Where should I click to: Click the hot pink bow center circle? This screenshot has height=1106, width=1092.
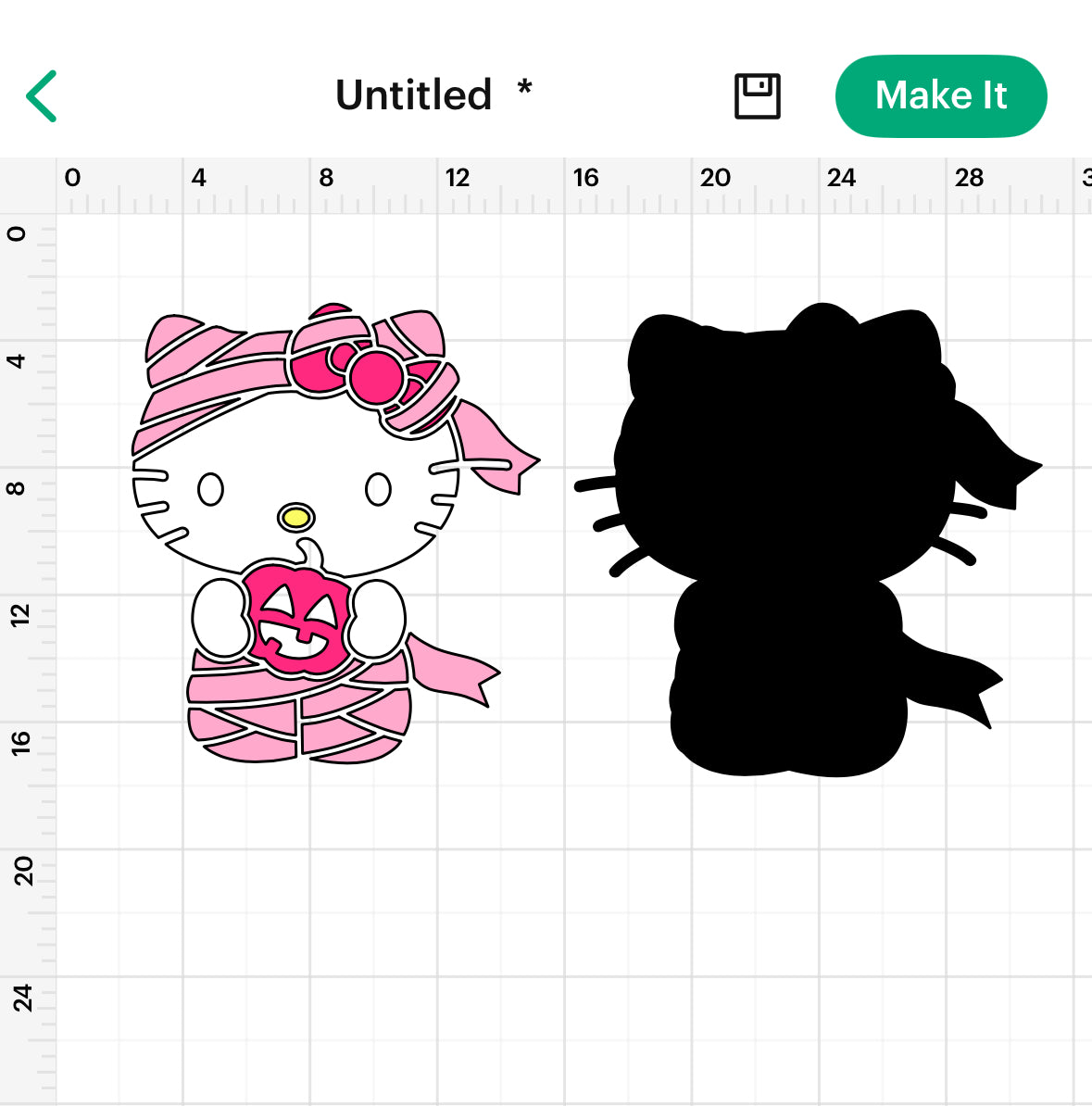[376, 379]
